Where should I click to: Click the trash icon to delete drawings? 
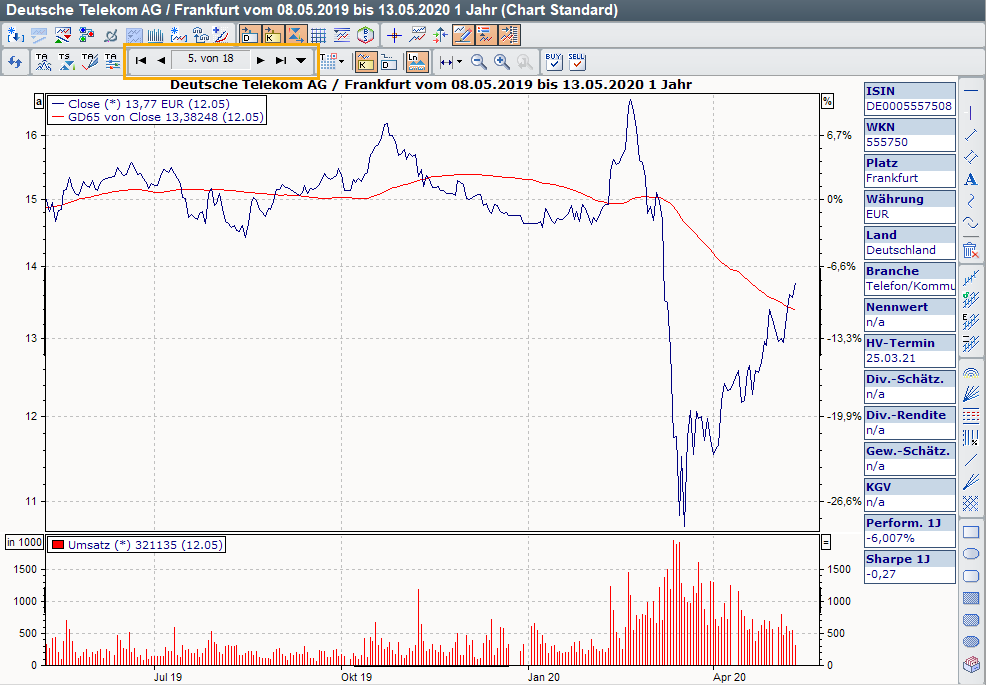click(x=970, y=250)
